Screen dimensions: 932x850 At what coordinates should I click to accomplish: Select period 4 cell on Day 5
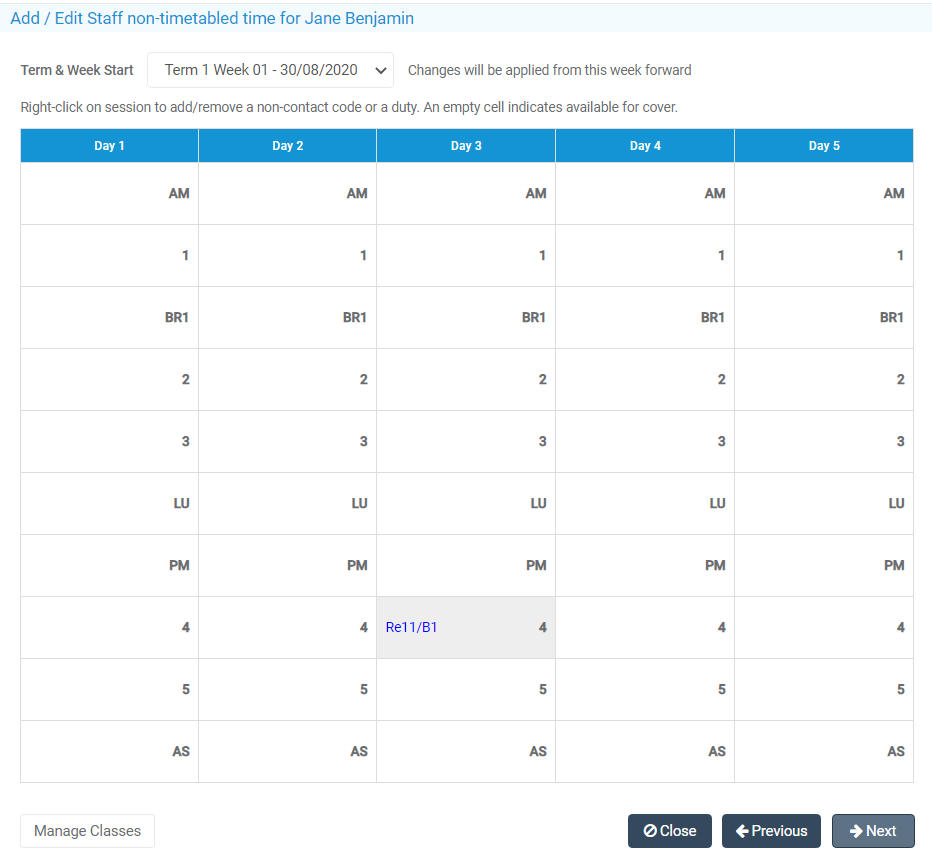(x=823, y=627)
